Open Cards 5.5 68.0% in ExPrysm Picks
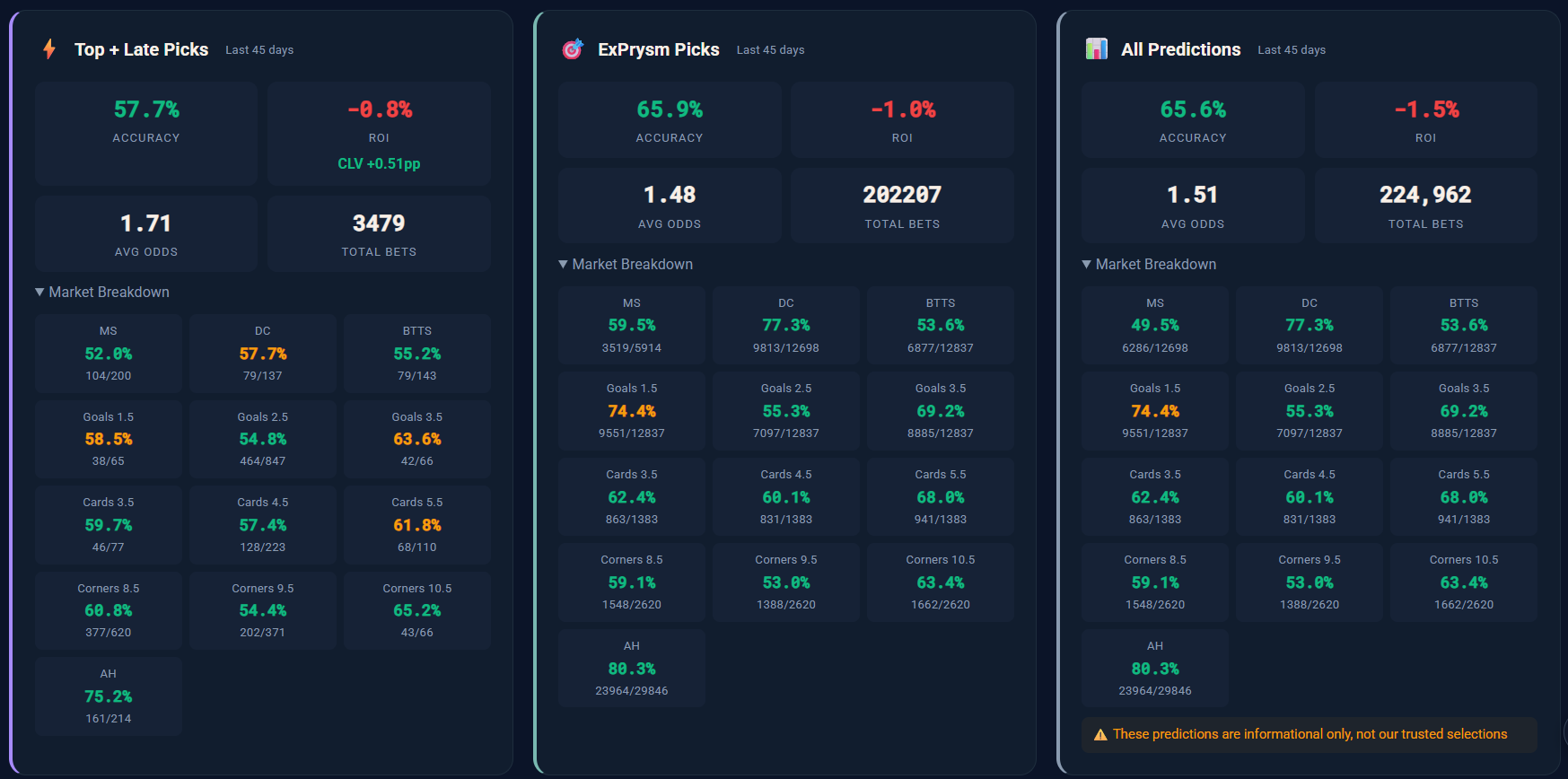The width and height of the screenshot is (1568, 779). coord(941,497)
